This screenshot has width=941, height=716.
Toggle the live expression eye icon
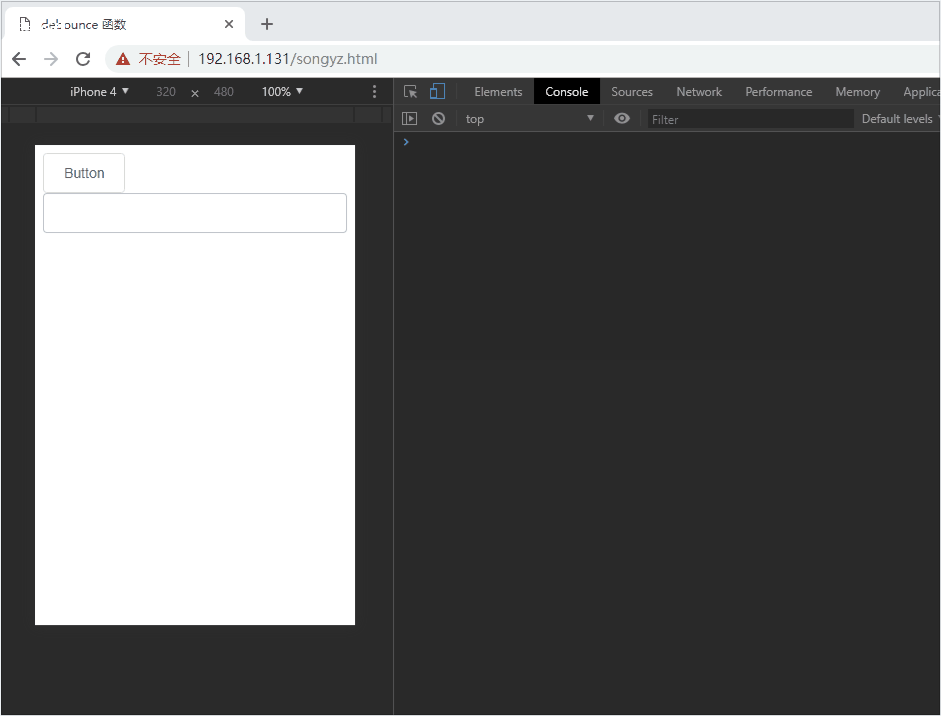click(x=622, y=118)
